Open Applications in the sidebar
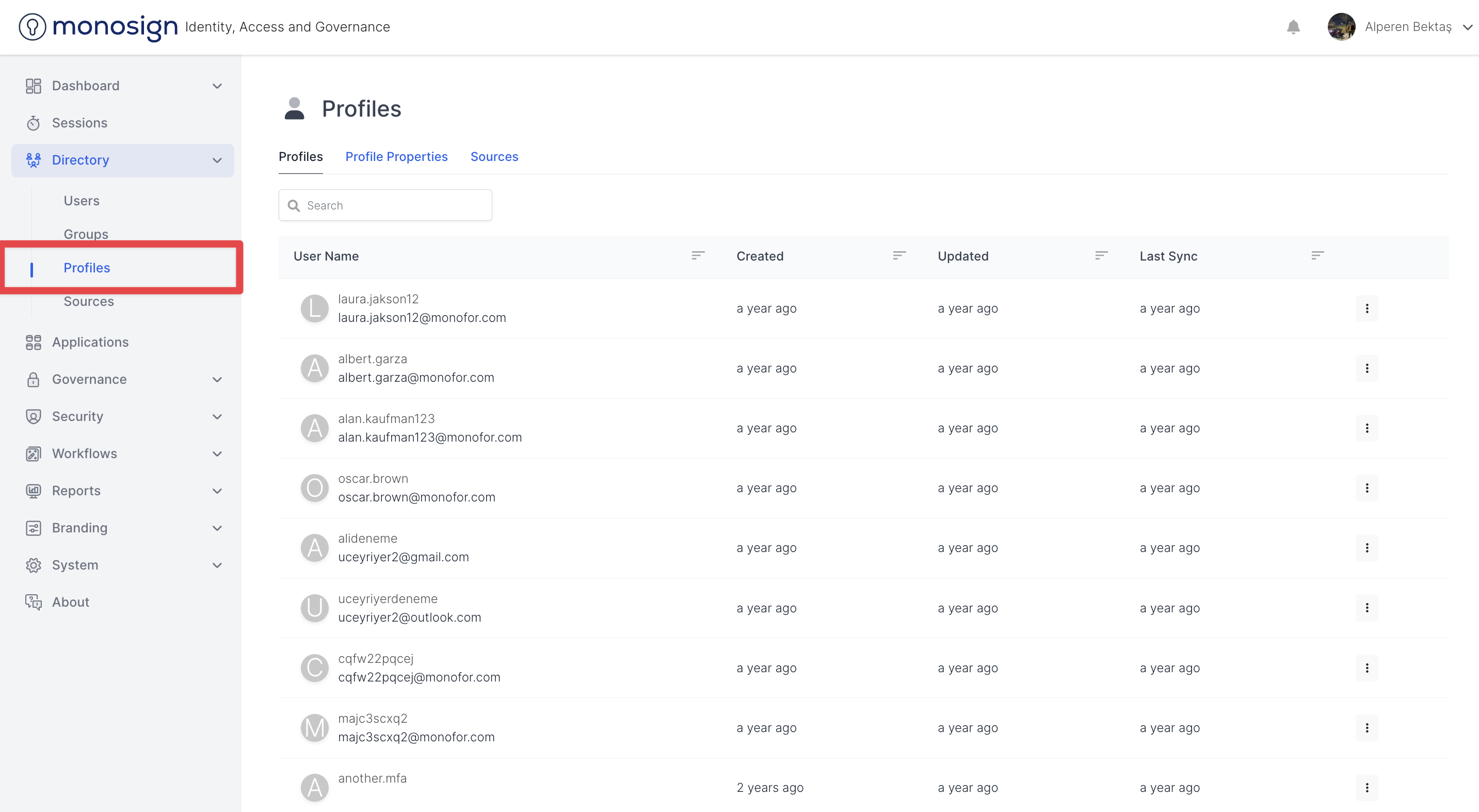The height and width of the screenshot is (812, 1479). pos(90,342)
